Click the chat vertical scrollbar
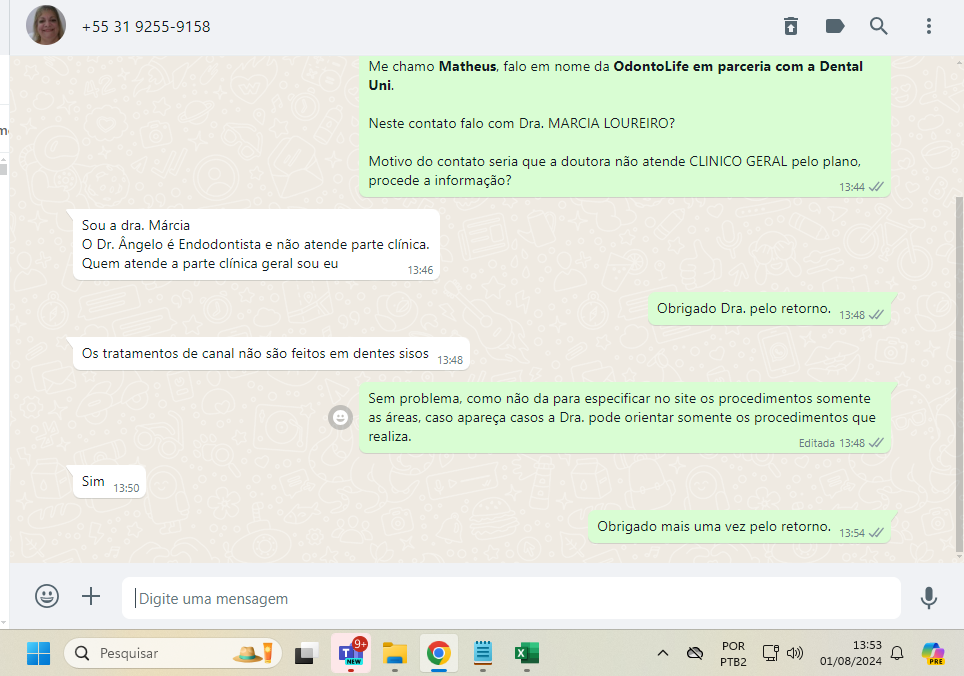The height and width of the screenshot is (676, 964). [x=959, y=370]
